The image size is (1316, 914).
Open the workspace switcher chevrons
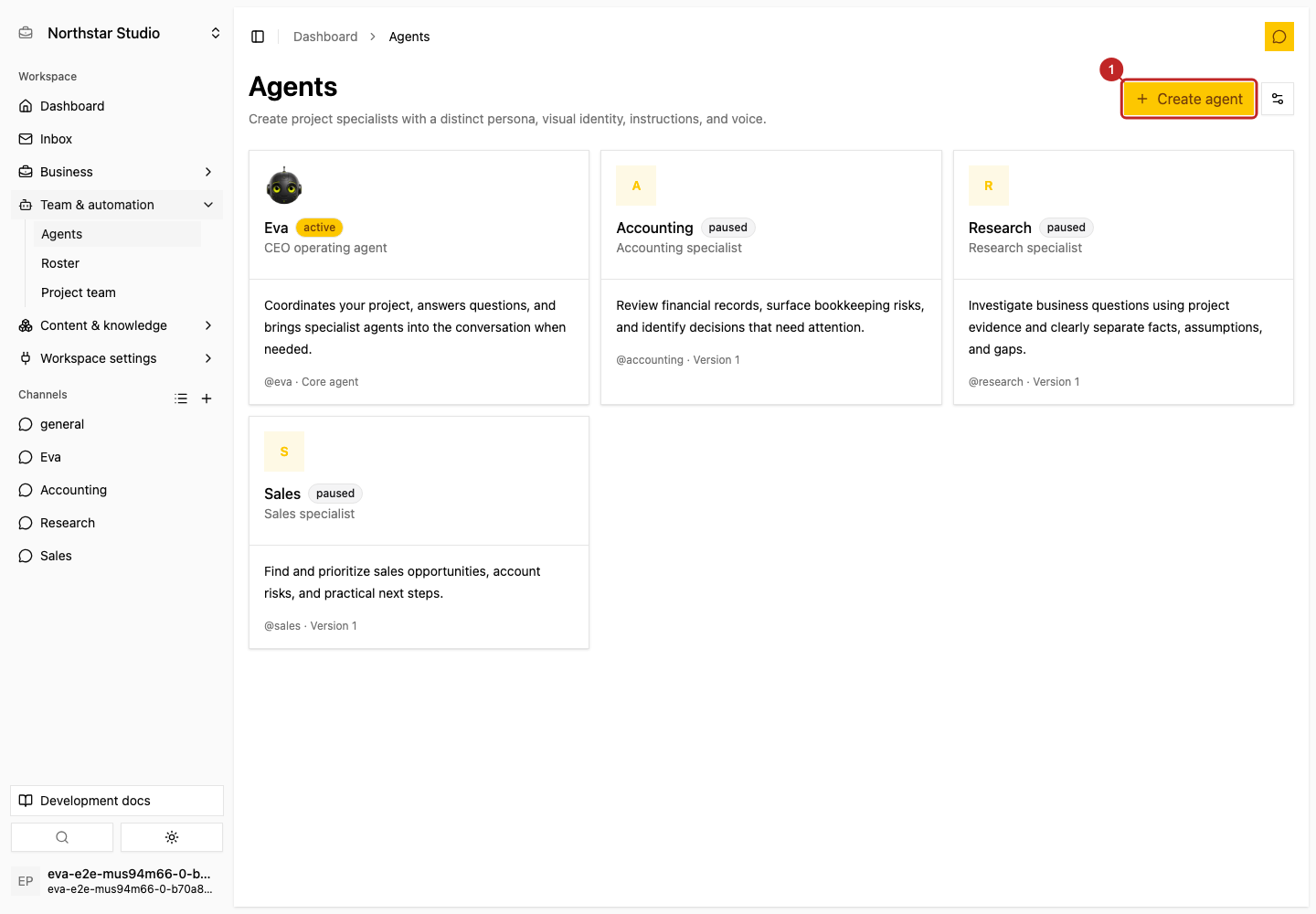click(x=216, y=33)
